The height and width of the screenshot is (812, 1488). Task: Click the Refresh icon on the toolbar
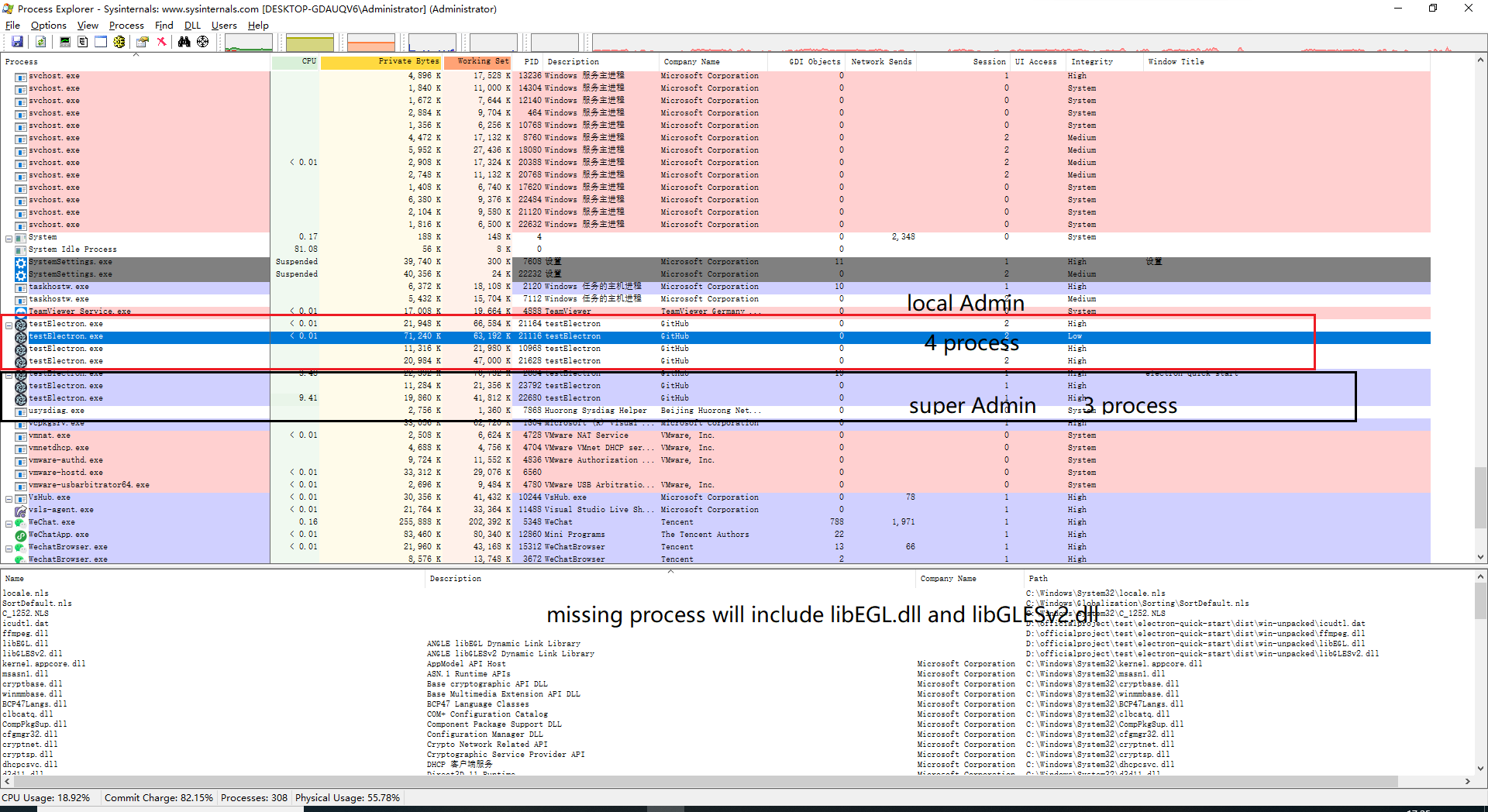[40, 42]
